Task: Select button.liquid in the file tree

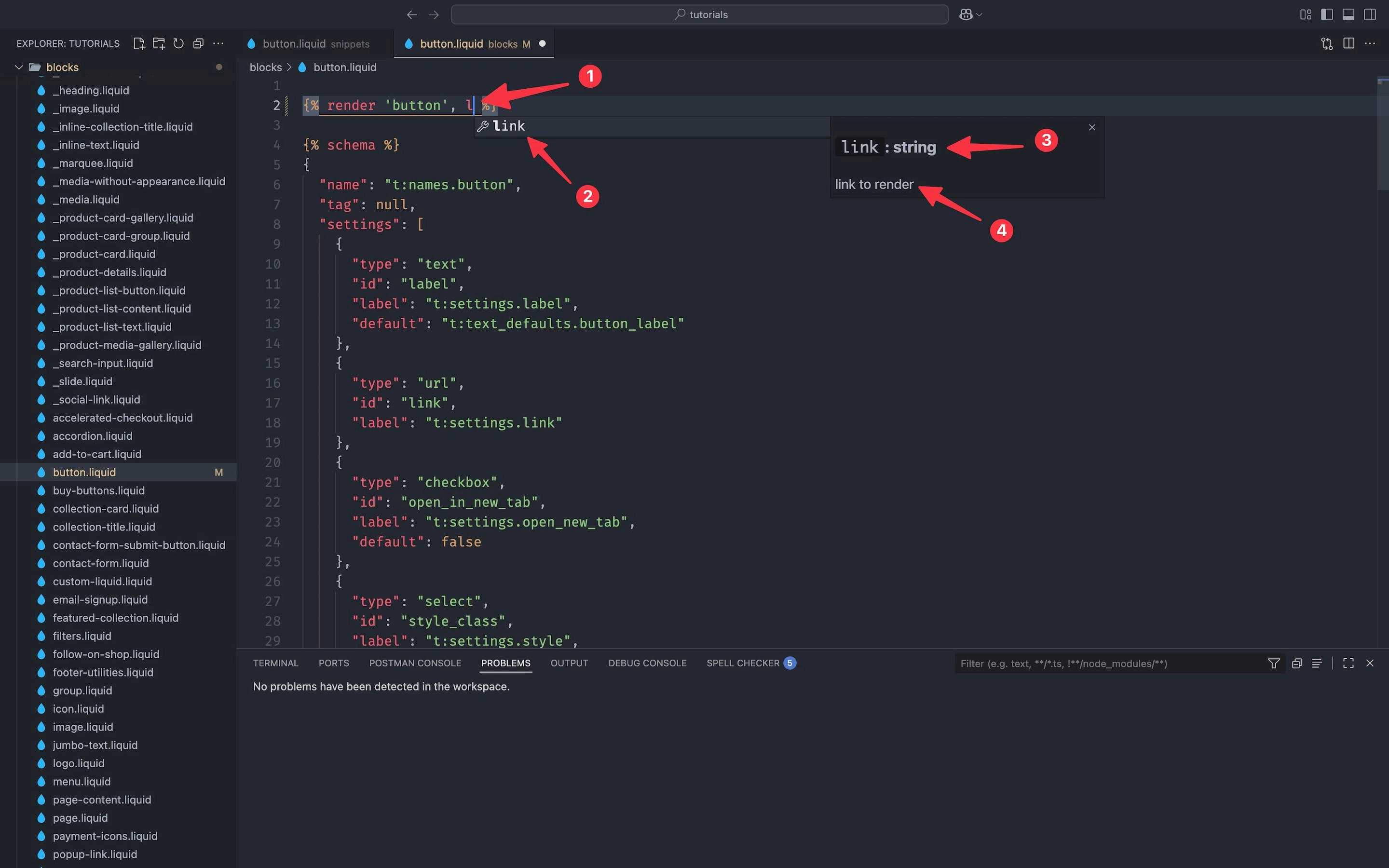Action: click(x=84, y=473)
